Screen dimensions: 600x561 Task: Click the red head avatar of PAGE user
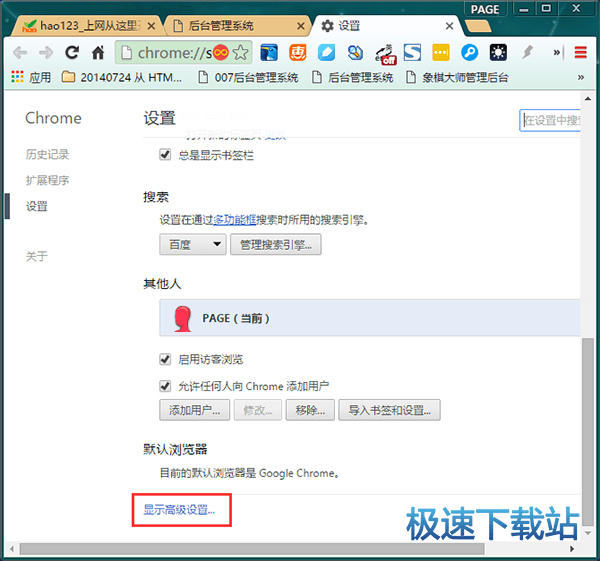coord(183,318)
